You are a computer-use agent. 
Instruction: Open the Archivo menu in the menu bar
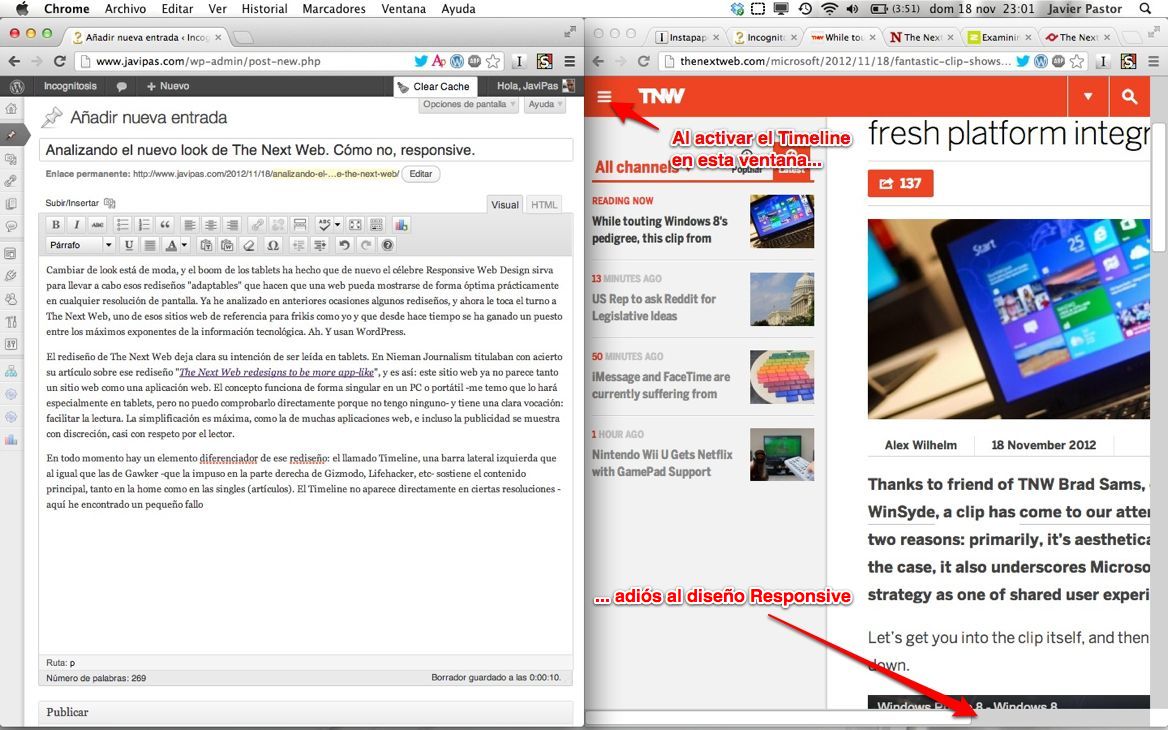coord(125,9)
